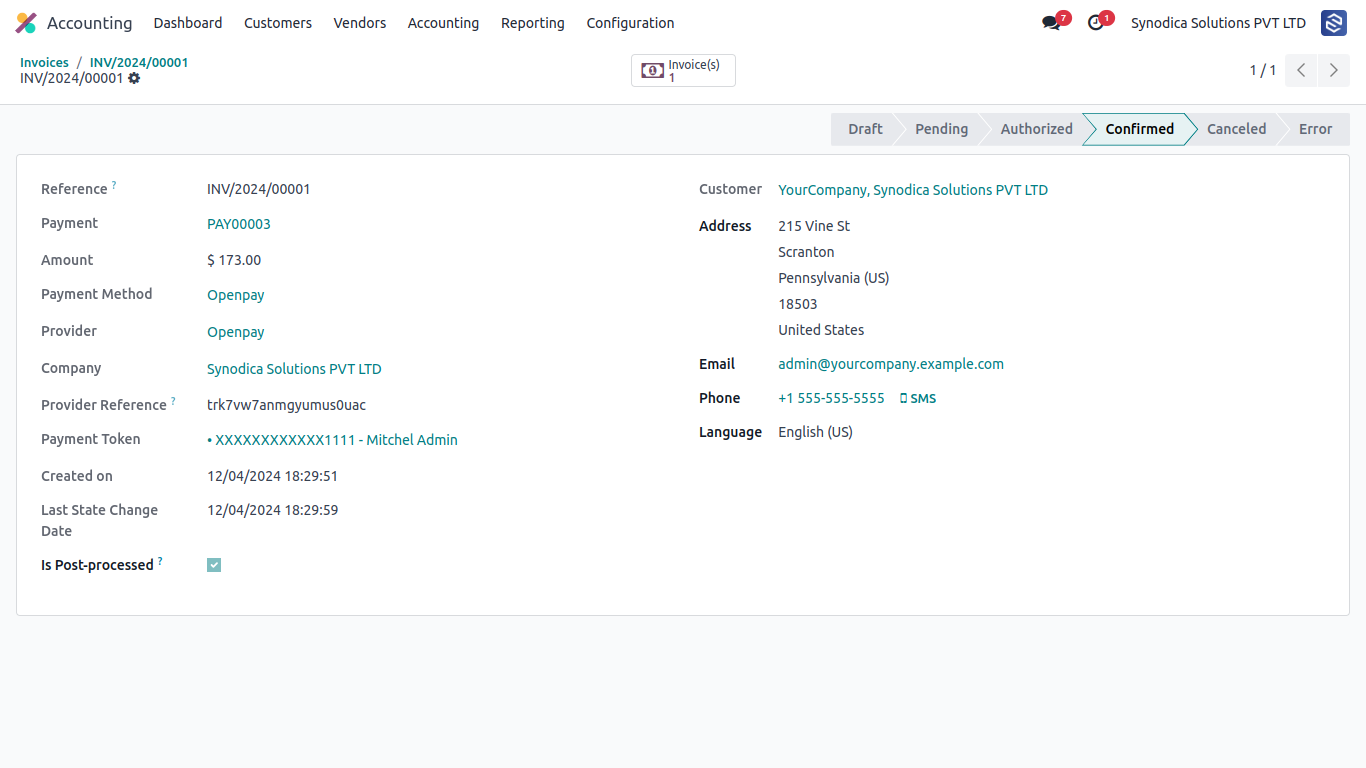Click the amount $ 173.00
Screen dimensions: 1366x768
(x=234, y=260)
